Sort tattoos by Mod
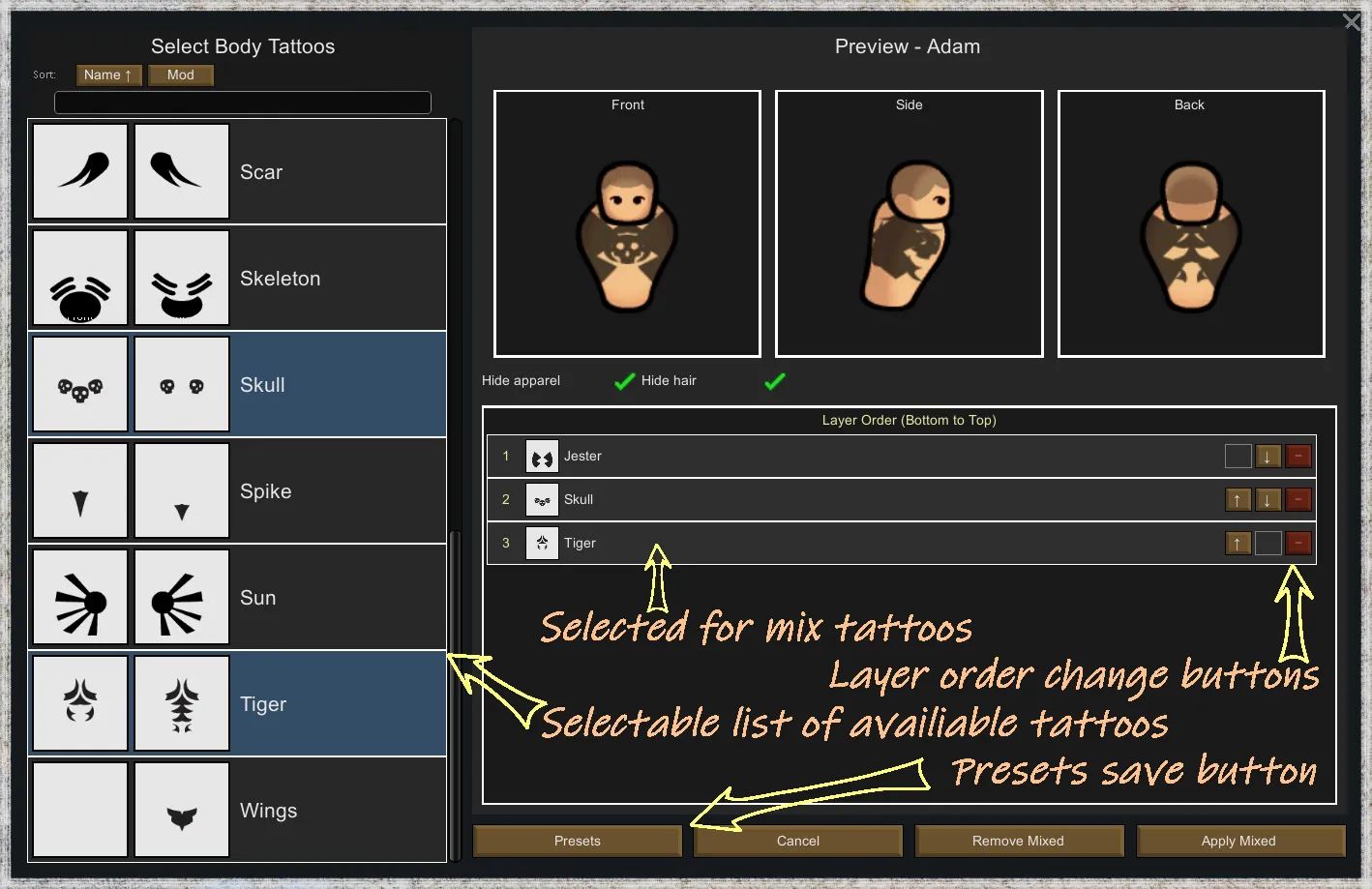This screenshot has width=1372, height=889. 181,74
